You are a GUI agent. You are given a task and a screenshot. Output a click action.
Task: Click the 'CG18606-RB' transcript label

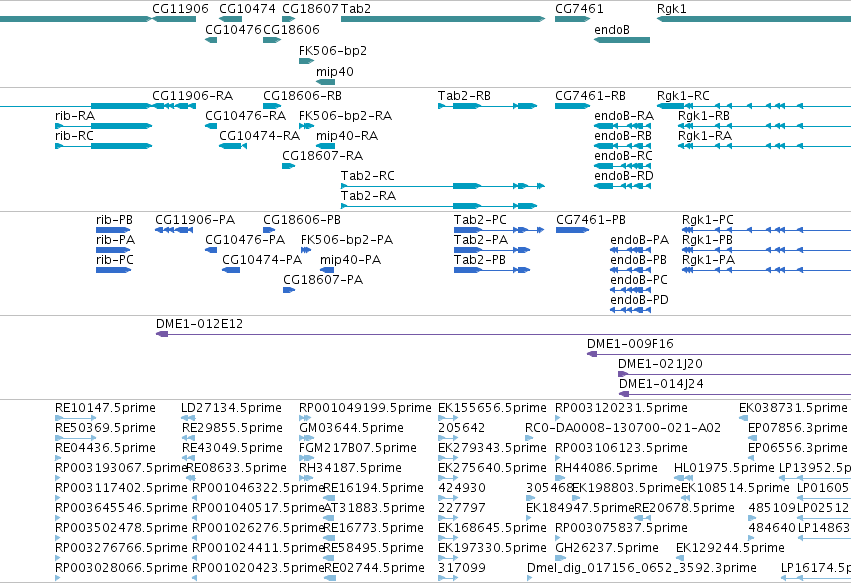(x=302, y=96)
